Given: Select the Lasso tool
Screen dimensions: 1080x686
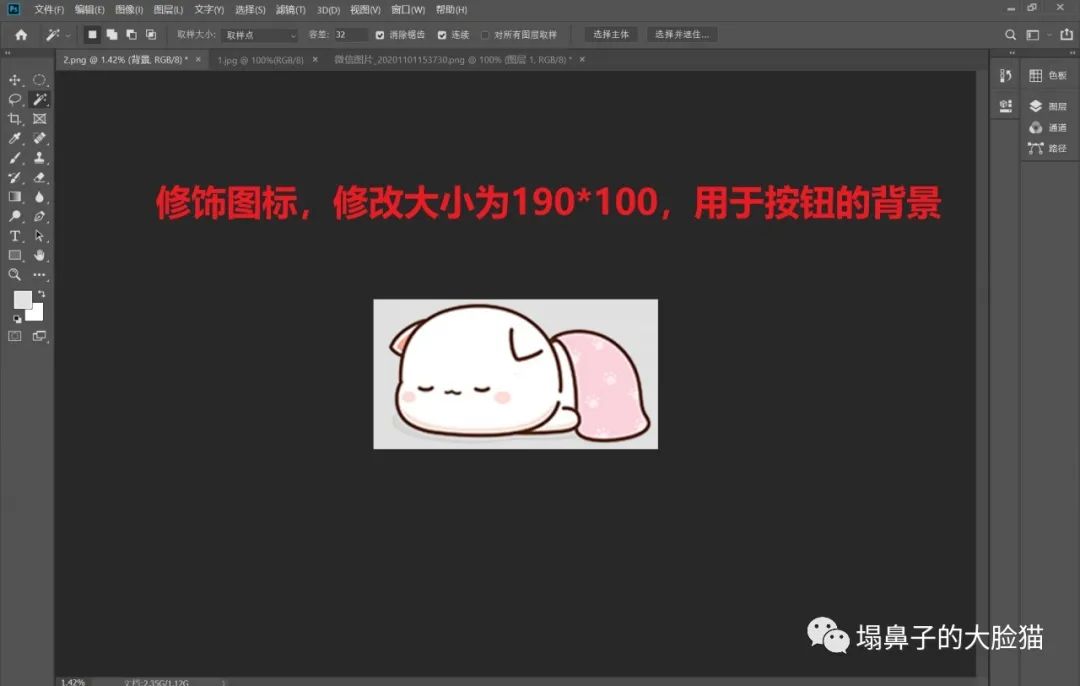Looking at the screenshot, I should click(15, 99).
